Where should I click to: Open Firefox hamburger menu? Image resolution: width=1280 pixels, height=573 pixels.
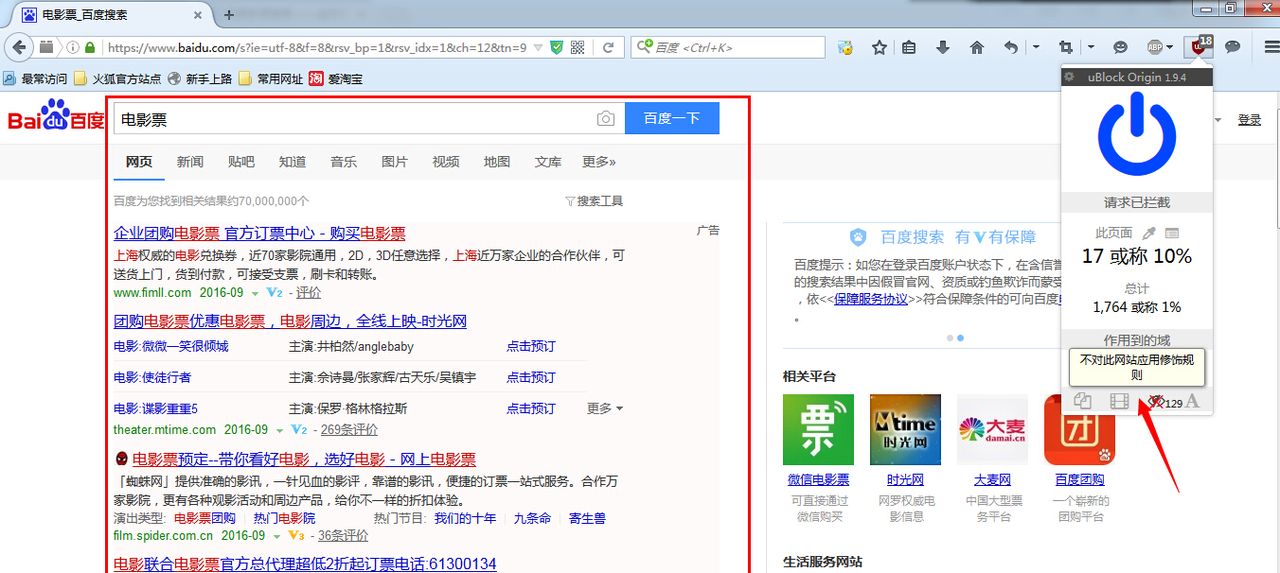click(x=1271, y=47)
